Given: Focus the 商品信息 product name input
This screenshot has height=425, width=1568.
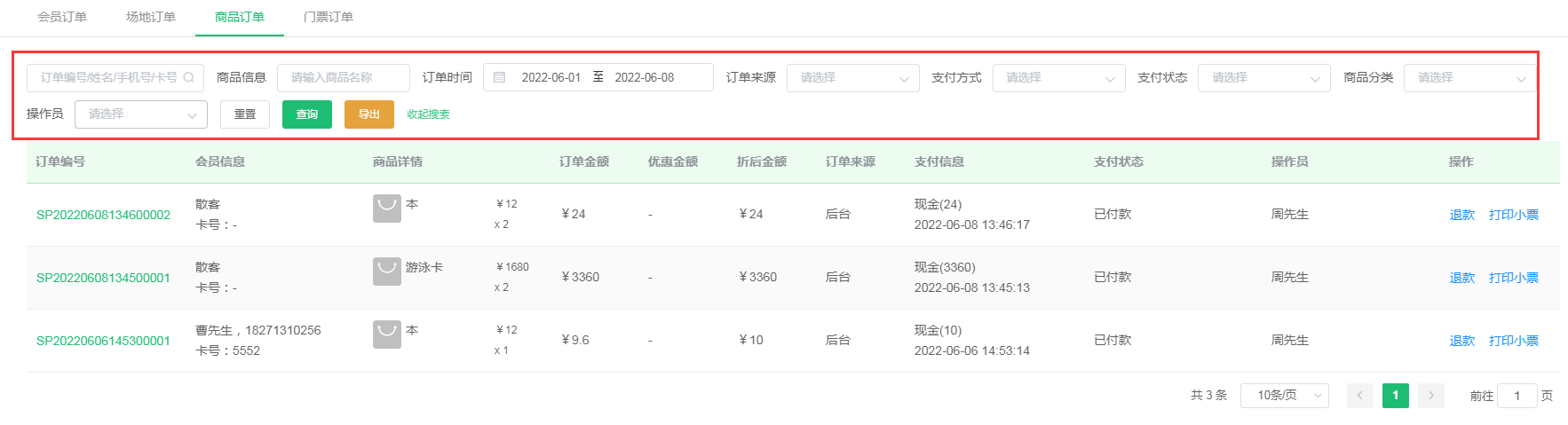Looking at the screenshot, I should [x=343, y=78].
